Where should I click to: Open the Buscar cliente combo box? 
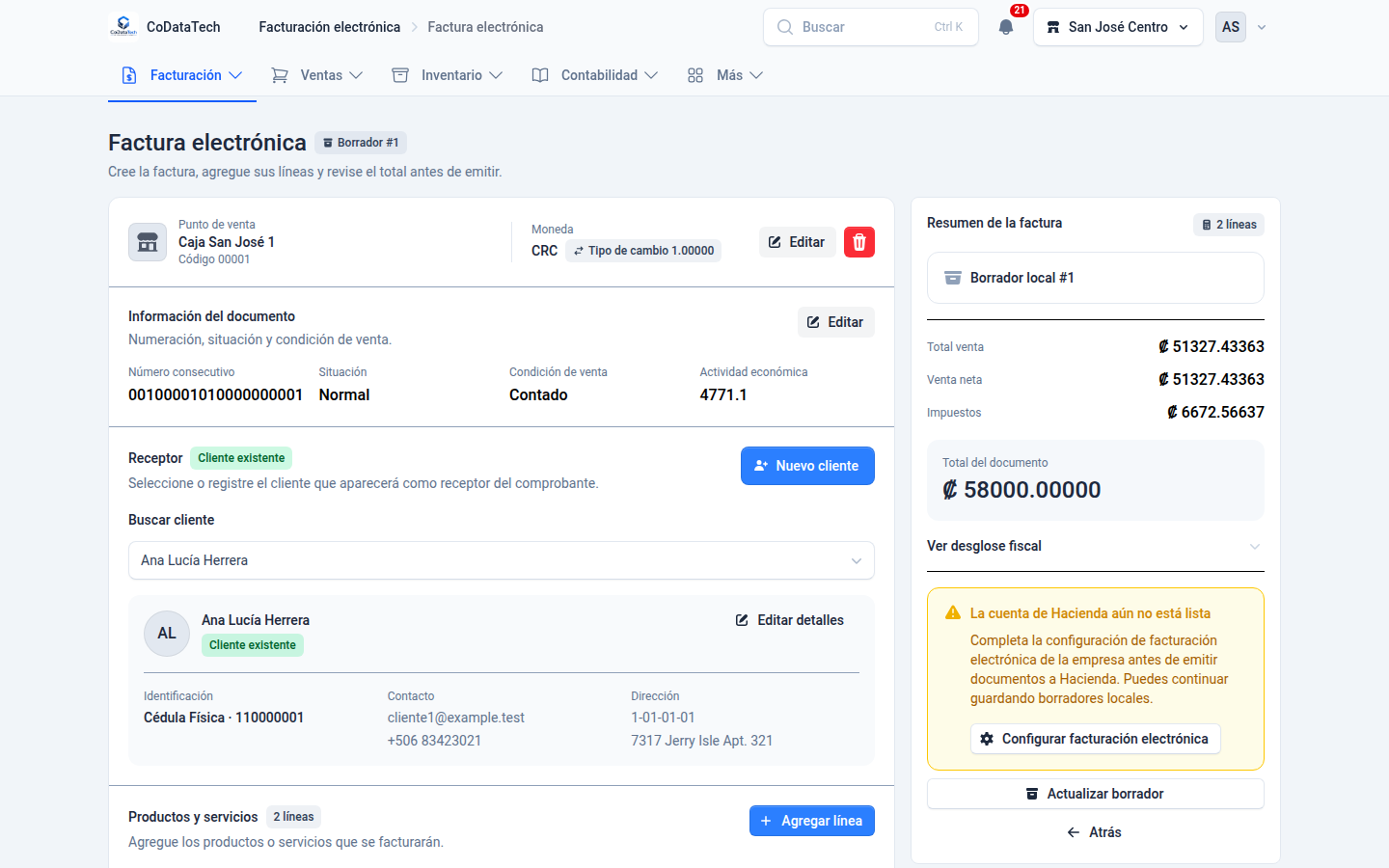[502, 560]
